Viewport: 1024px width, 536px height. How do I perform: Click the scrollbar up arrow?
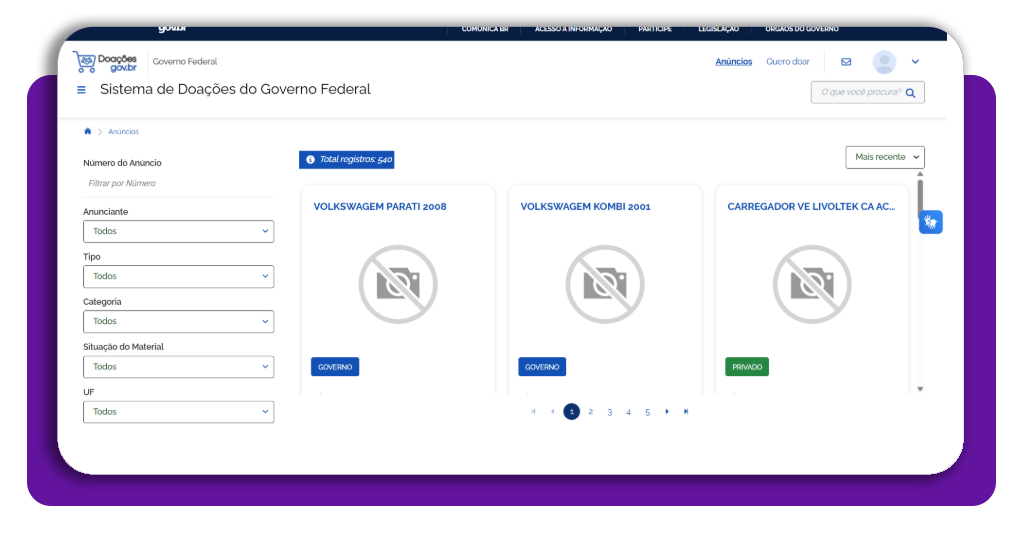tap(920, 174)
